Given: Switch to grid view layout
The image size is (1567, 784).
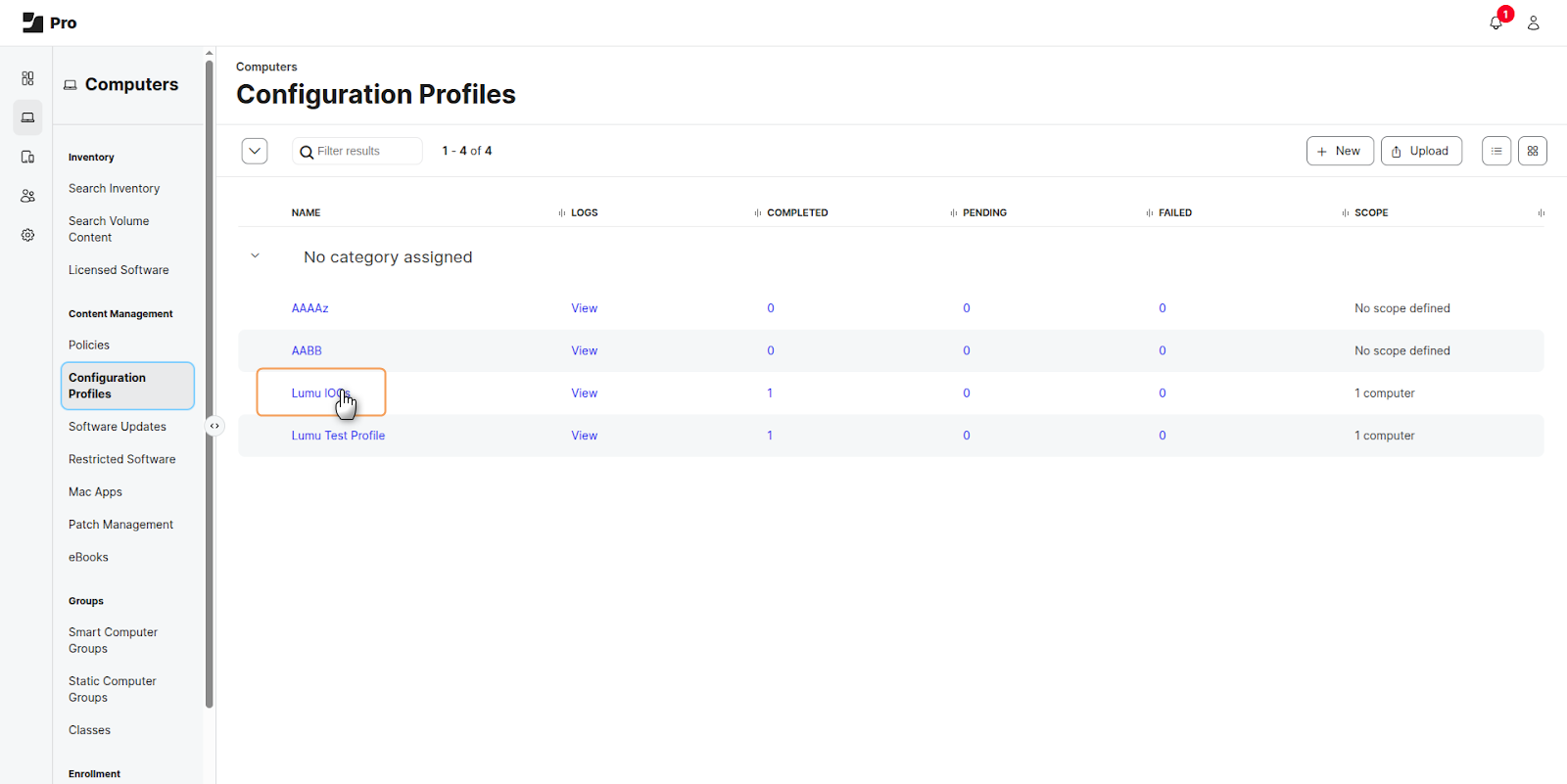Looking at the screenshot, I should tap(1532, 151).
